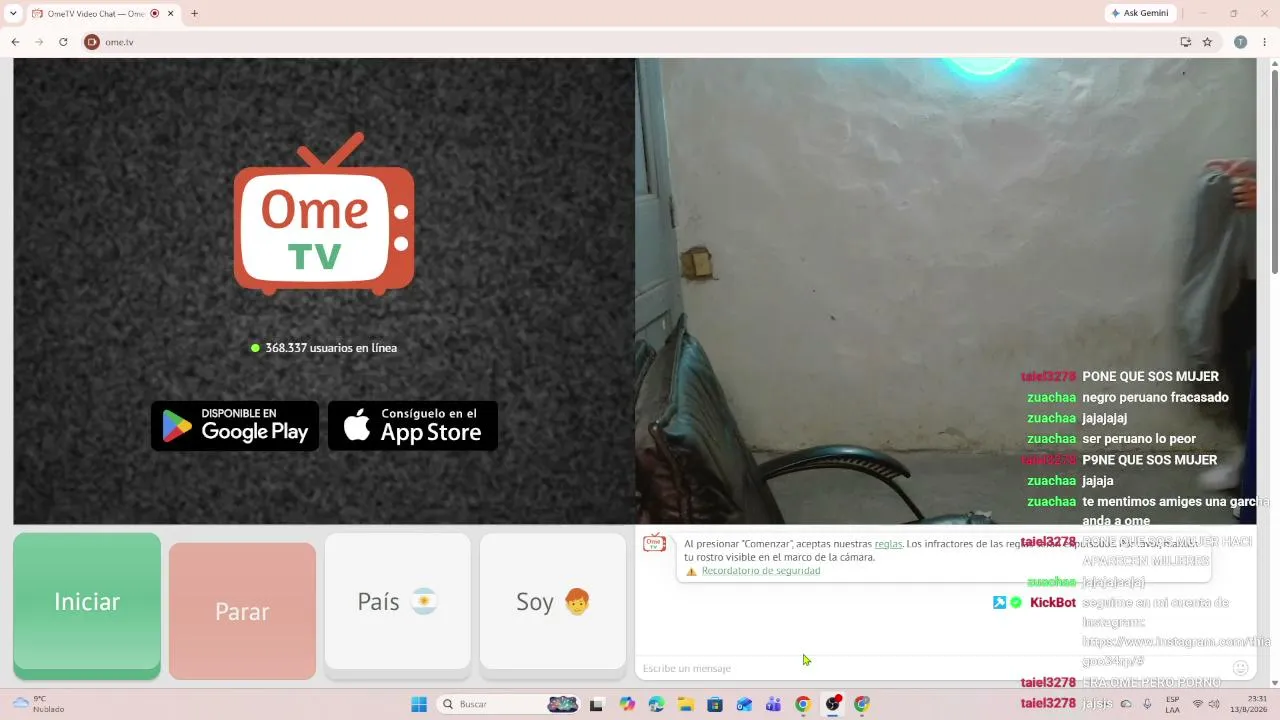Screen dimensions: 1280x720
Task: Click the webcam video feed
Action: click(945, 290)
